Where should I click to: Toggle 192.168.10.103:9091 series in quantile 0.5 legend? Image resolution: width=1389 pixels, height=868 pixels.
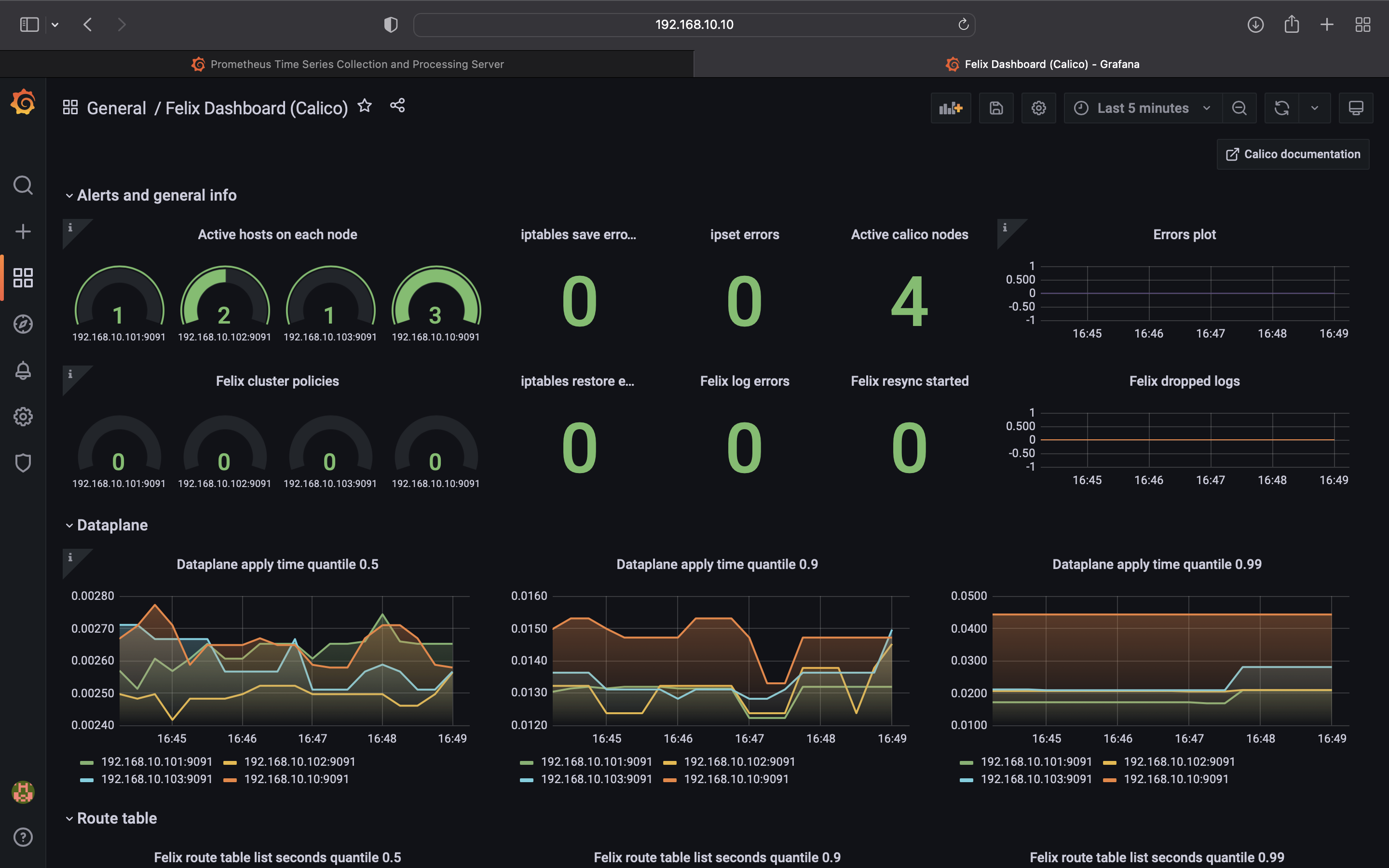[156, 779]
